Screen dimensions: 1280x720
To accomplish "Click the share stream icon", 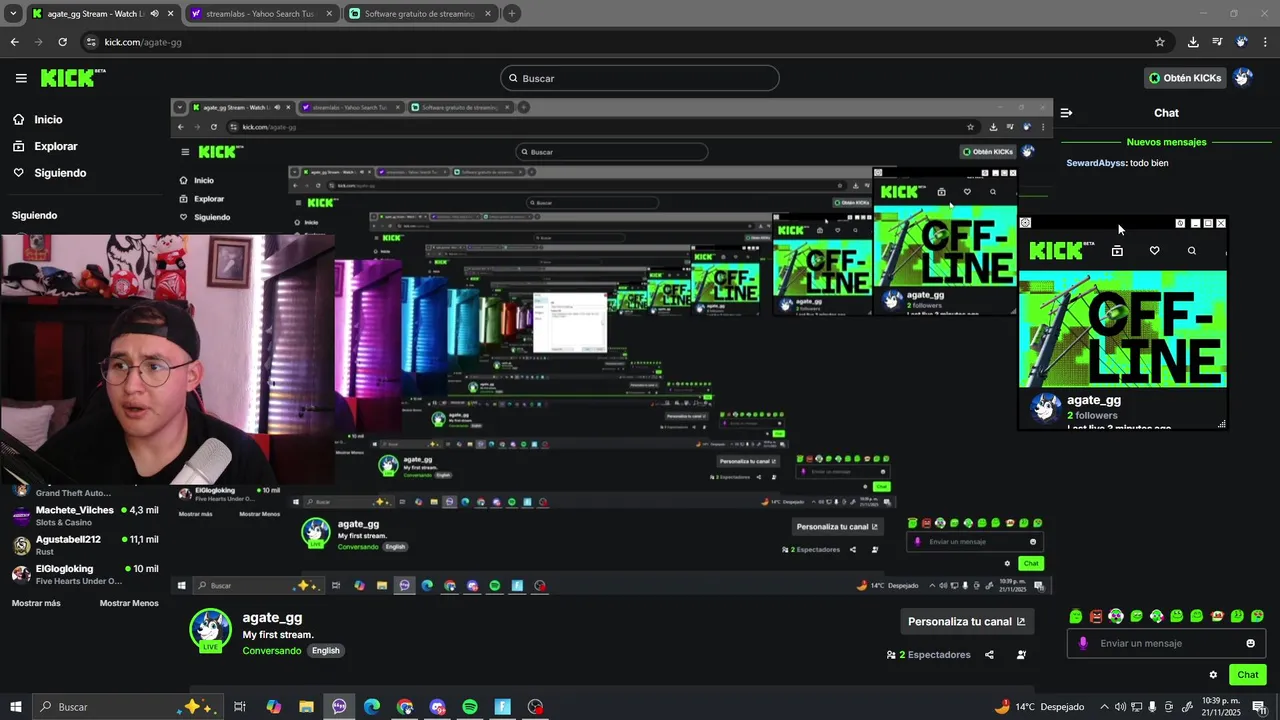I will (989, 655).
